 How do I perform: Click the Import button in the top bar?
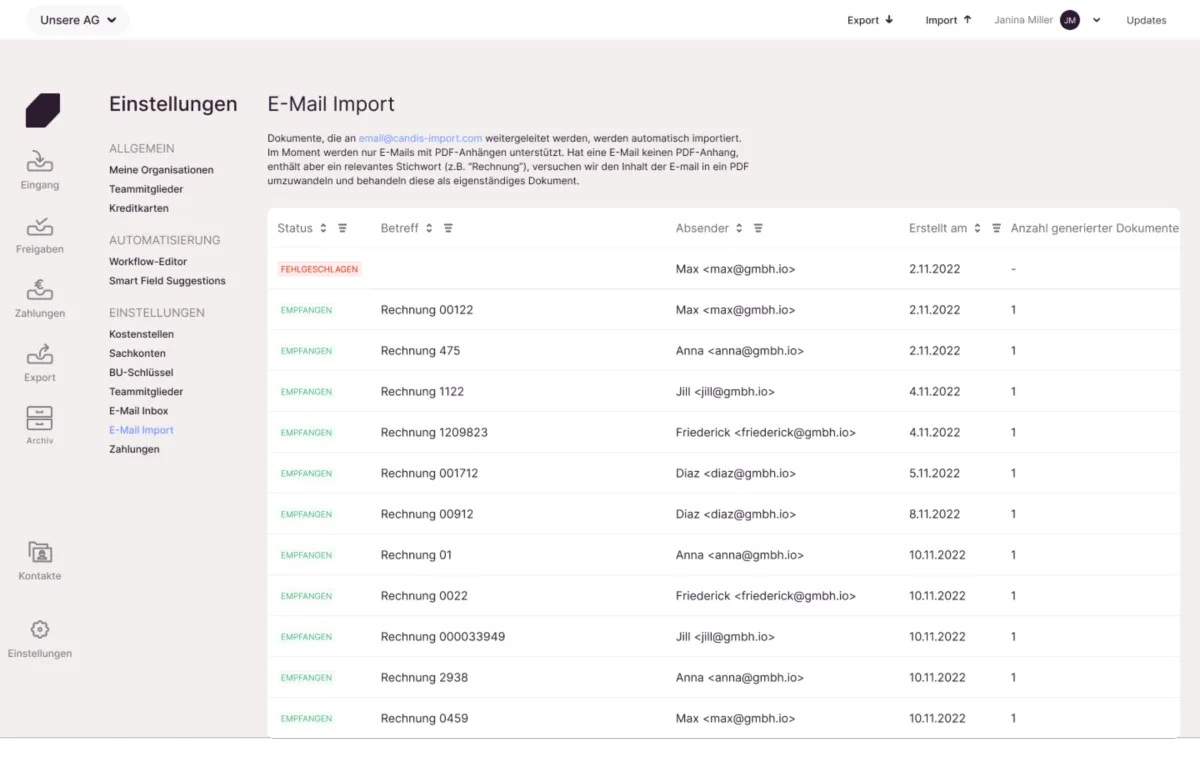coord(948,20)
